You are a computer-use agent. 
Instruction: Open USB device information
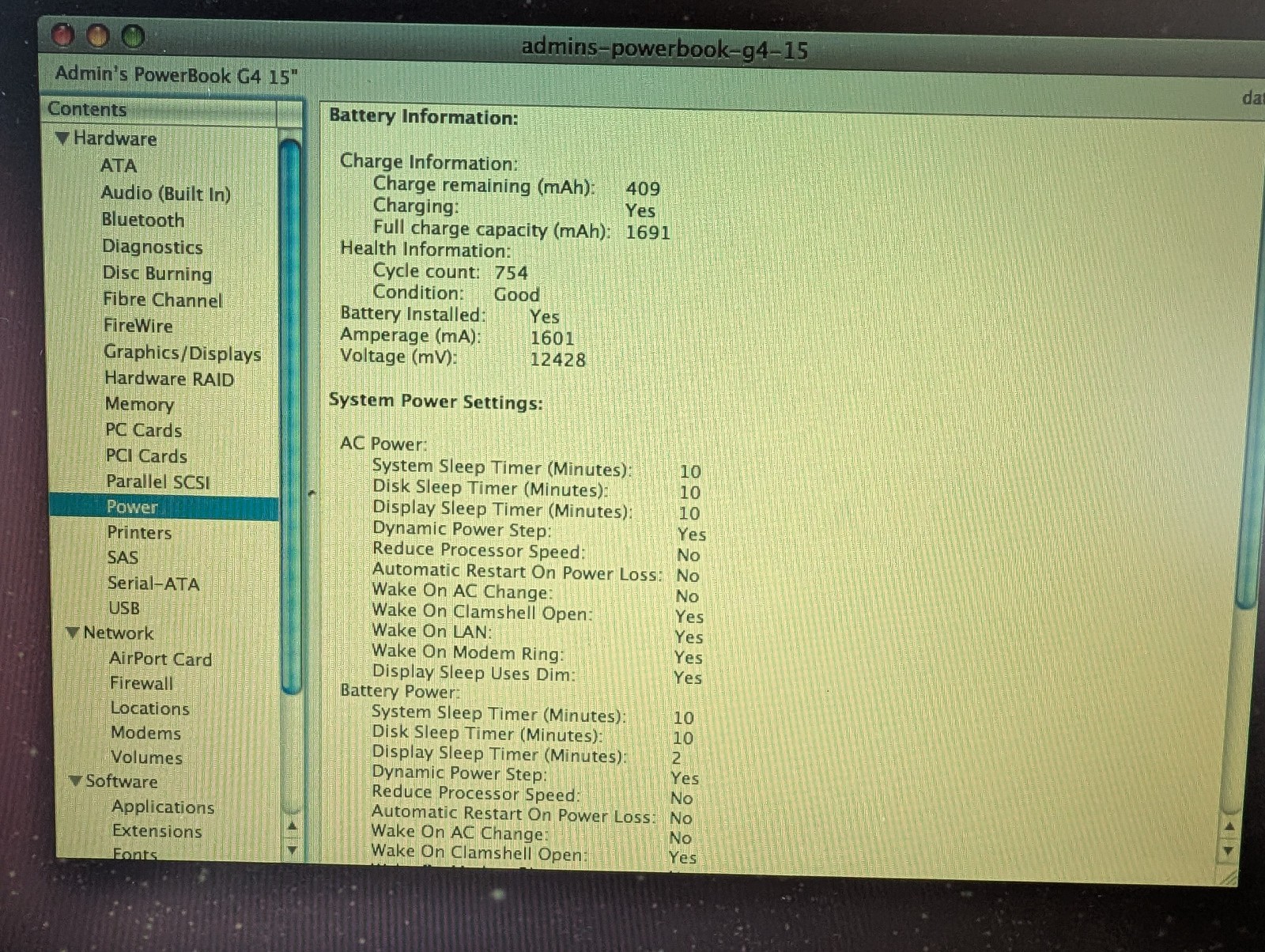124,608
